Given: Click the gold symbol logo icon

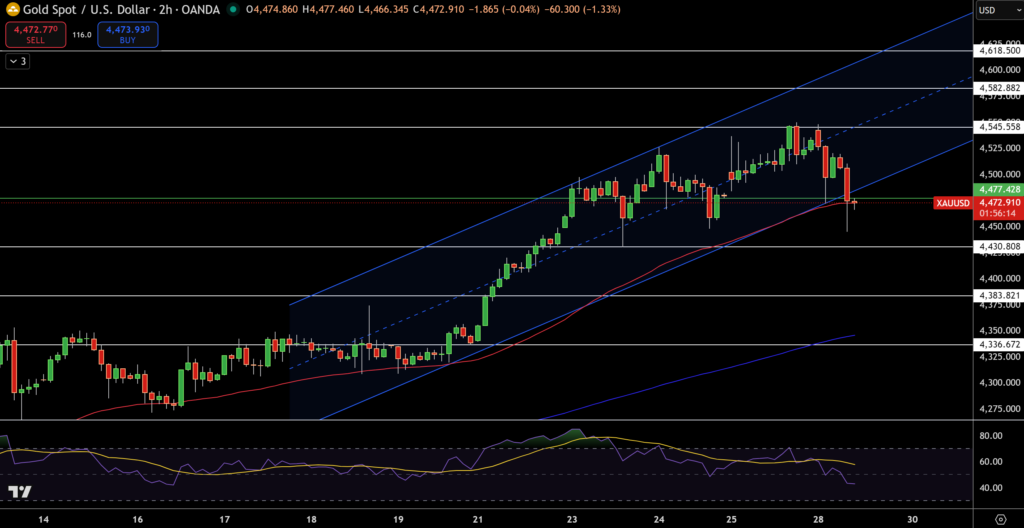Looking at the screenshot, I should [x=11, y=10].
